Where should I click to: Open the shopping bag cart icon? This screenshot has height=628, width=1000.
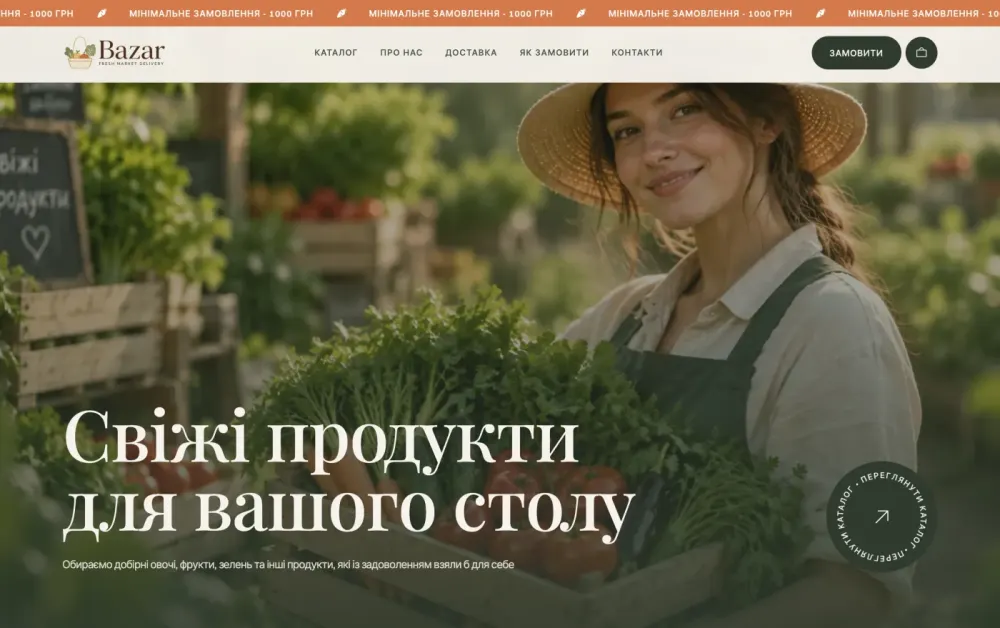point(921,53)
